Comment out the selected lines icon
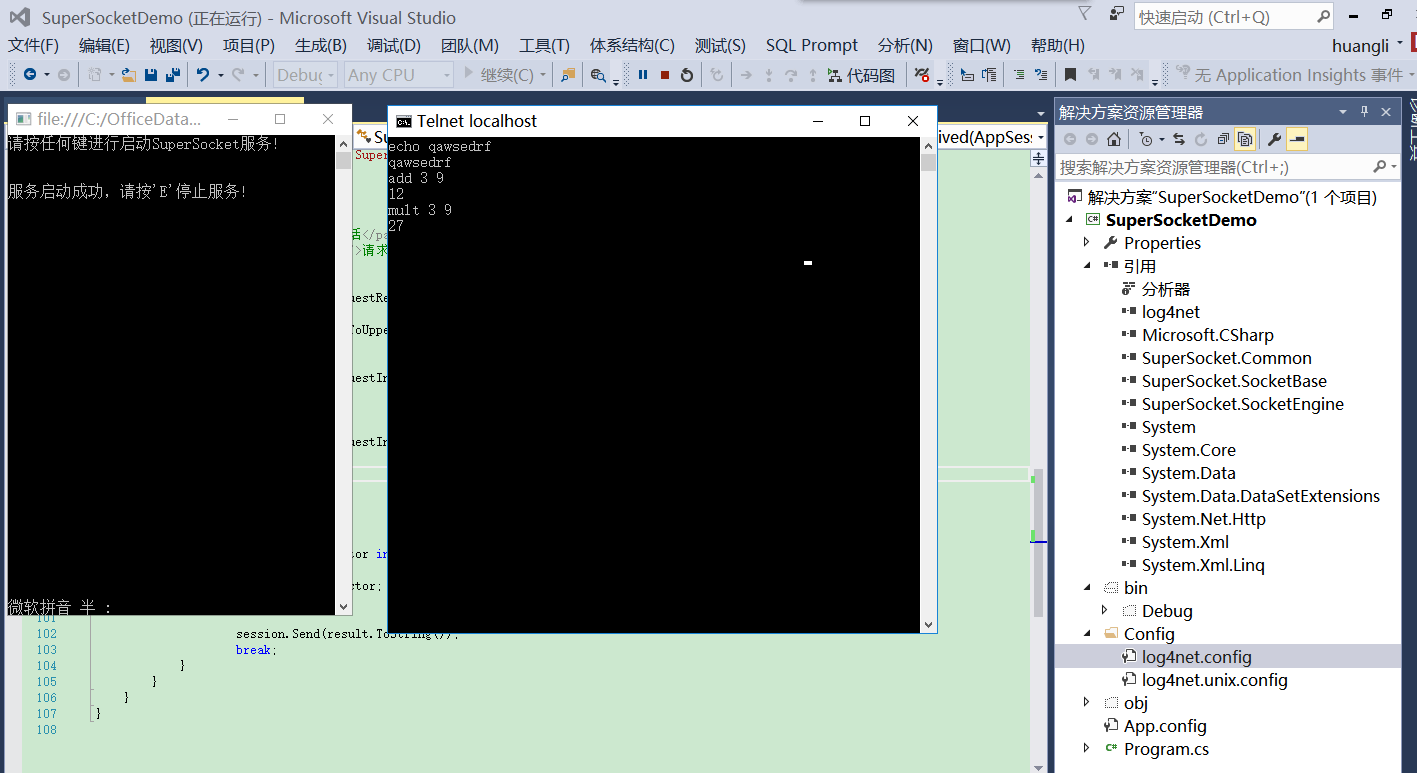The image size is (1417, 773). tap(1019, 75)
